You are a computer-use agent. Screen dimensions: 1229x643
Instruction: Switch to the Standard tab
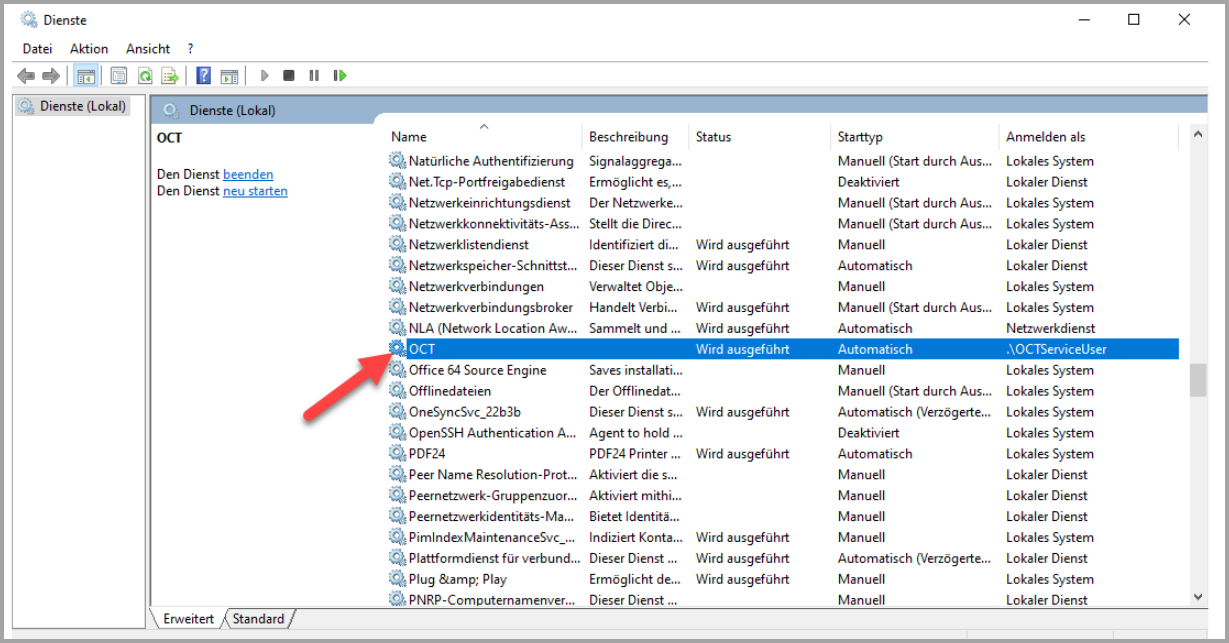click(258, 619)
